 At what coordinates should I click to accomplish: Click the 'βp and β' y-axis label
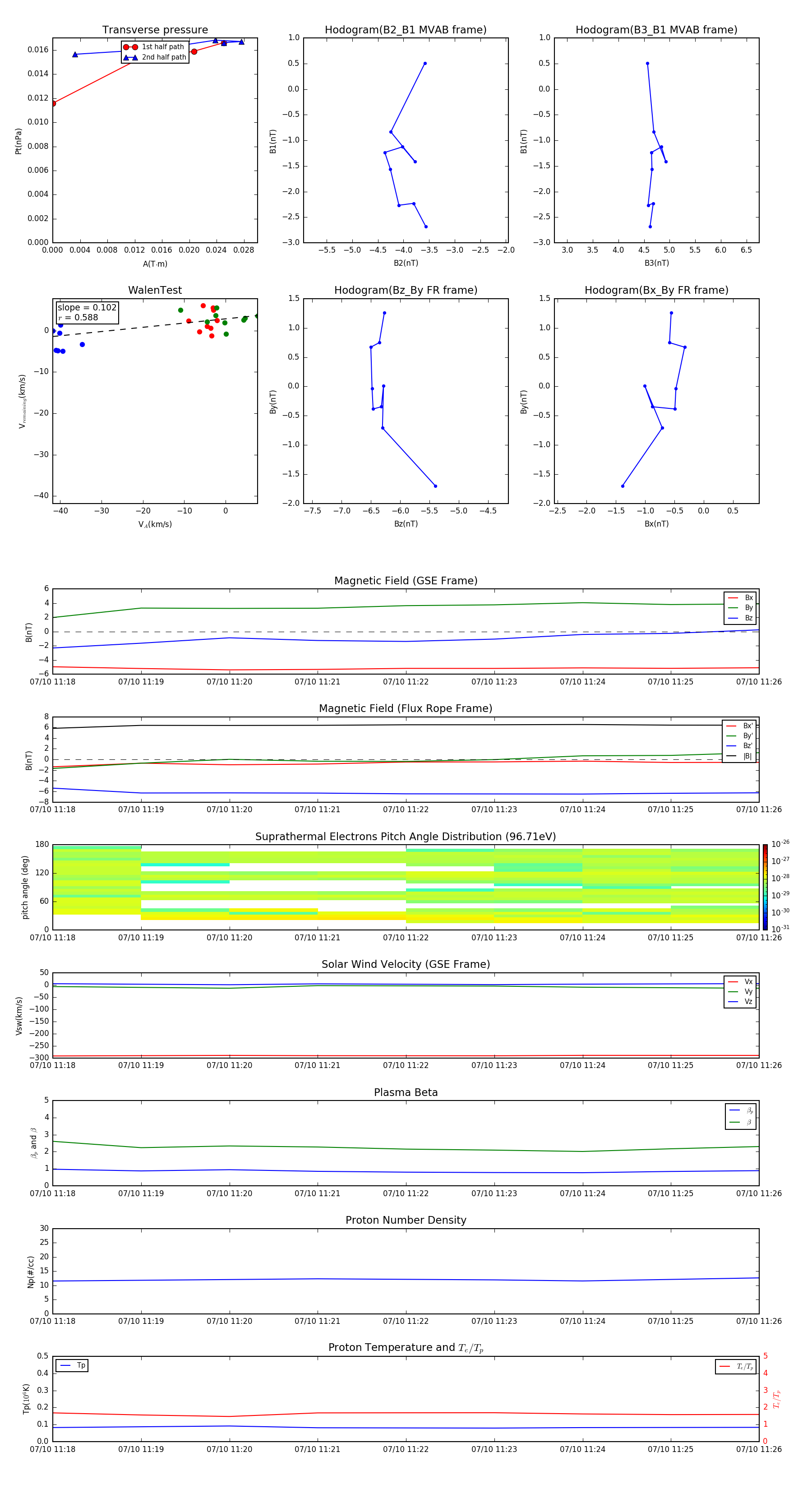click(x=33, y=1143)
